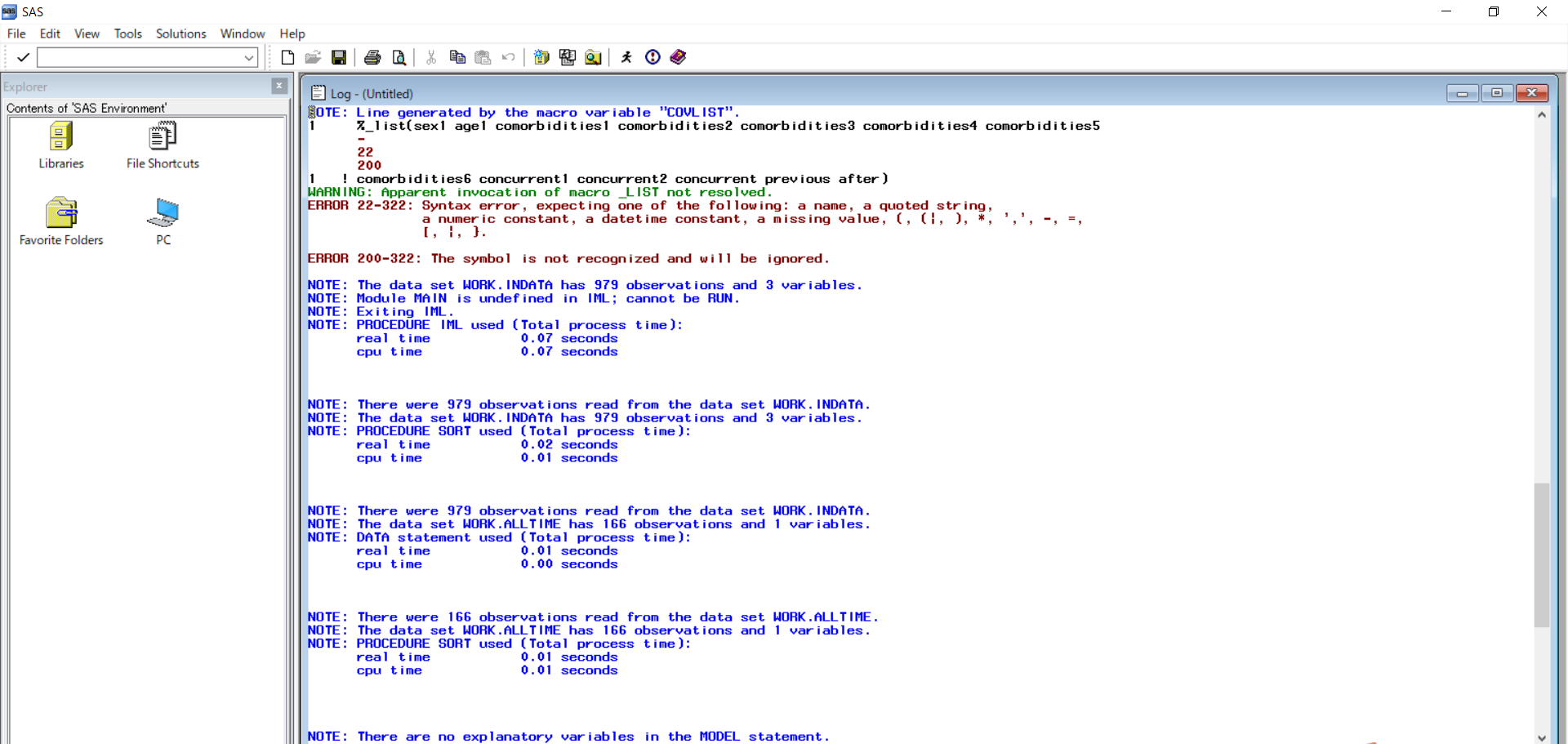Select the Submit (running man) icon
Image resolution: width=1568 pixels, height=744 pixels.
627,57
